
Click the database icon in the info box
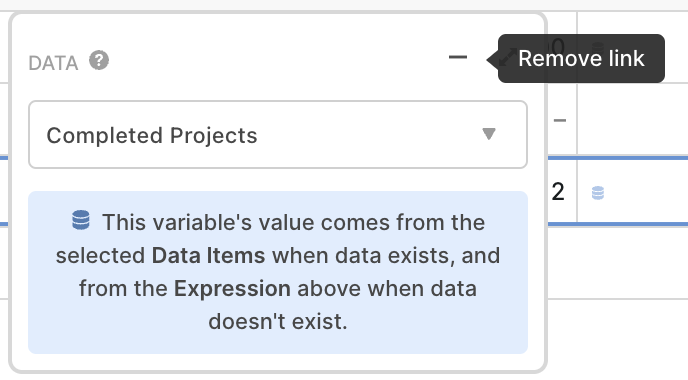tap(81, 220)
